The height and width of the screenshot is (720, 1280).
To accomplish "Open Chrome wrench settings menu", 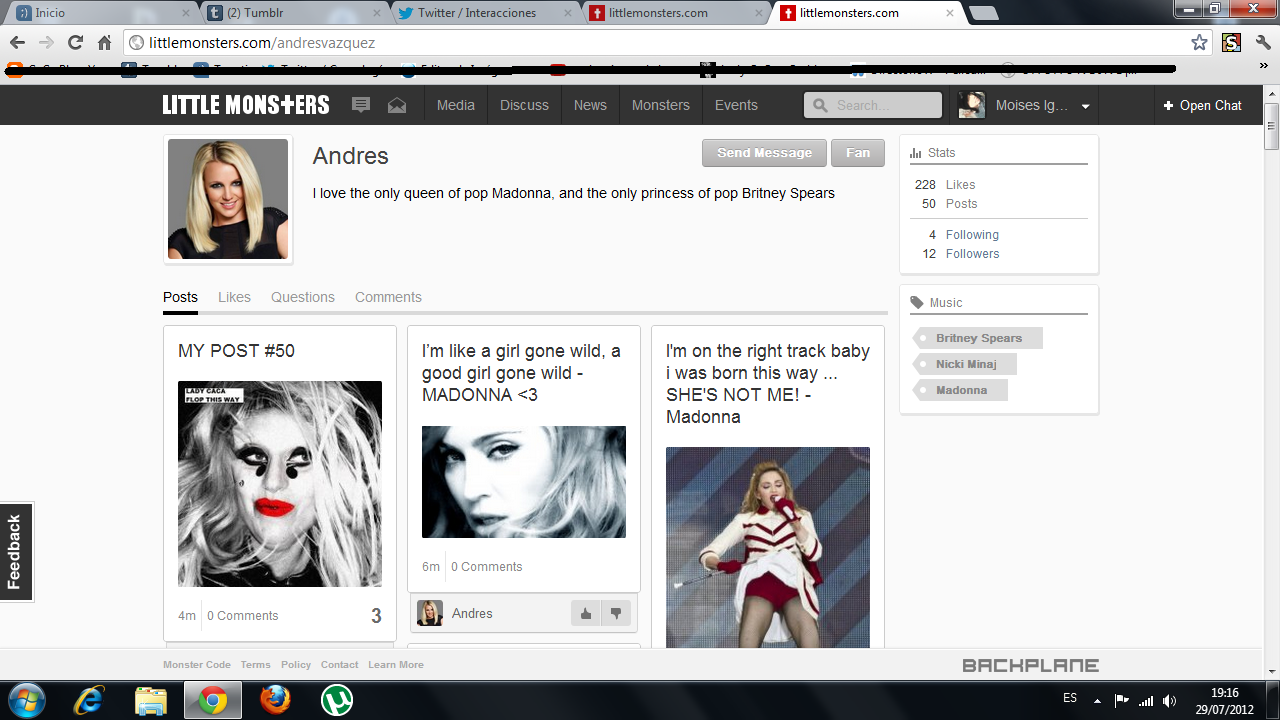I will (1263, 43).
